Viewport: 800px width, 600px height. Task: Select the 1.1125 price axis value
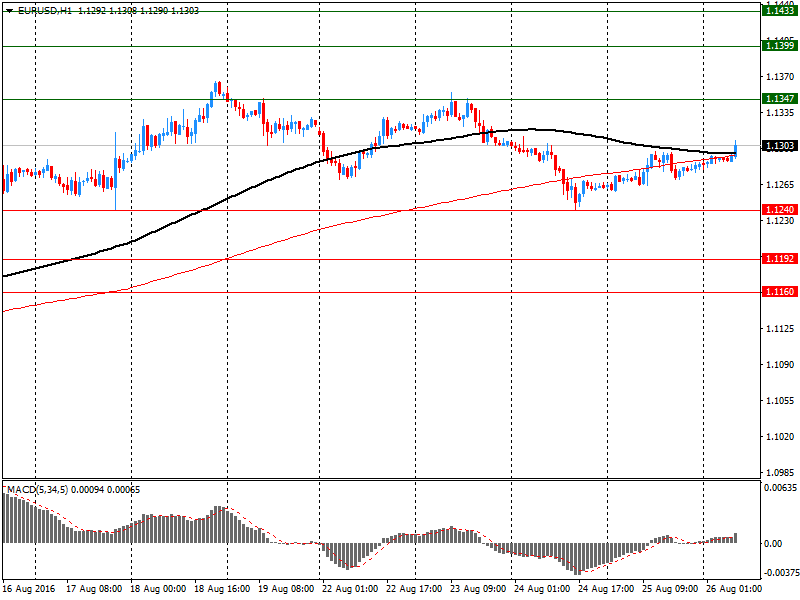pos(780,329)
